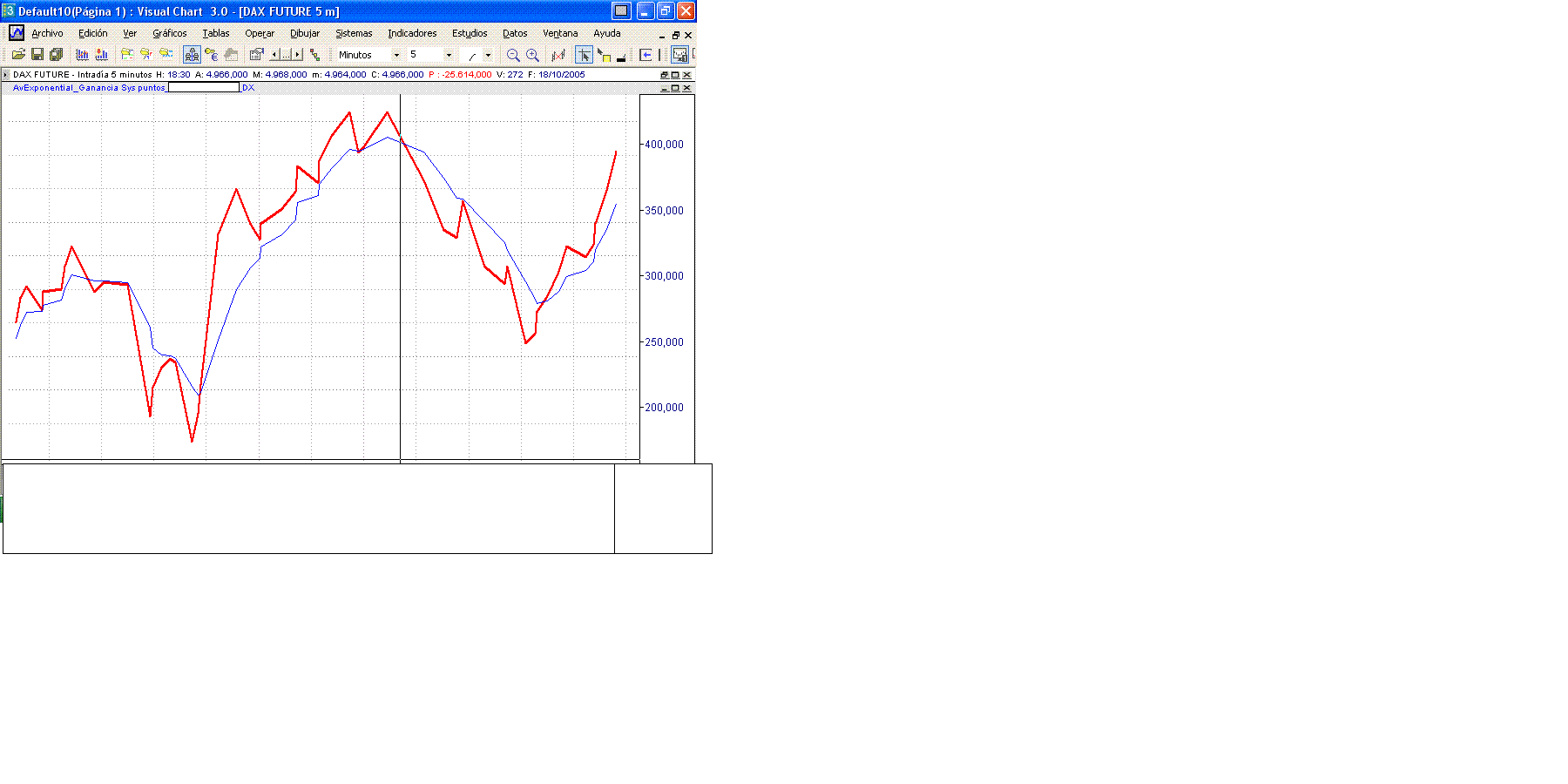
Task: Click the first yellow folder chart icon
Action: coord(127,54)
